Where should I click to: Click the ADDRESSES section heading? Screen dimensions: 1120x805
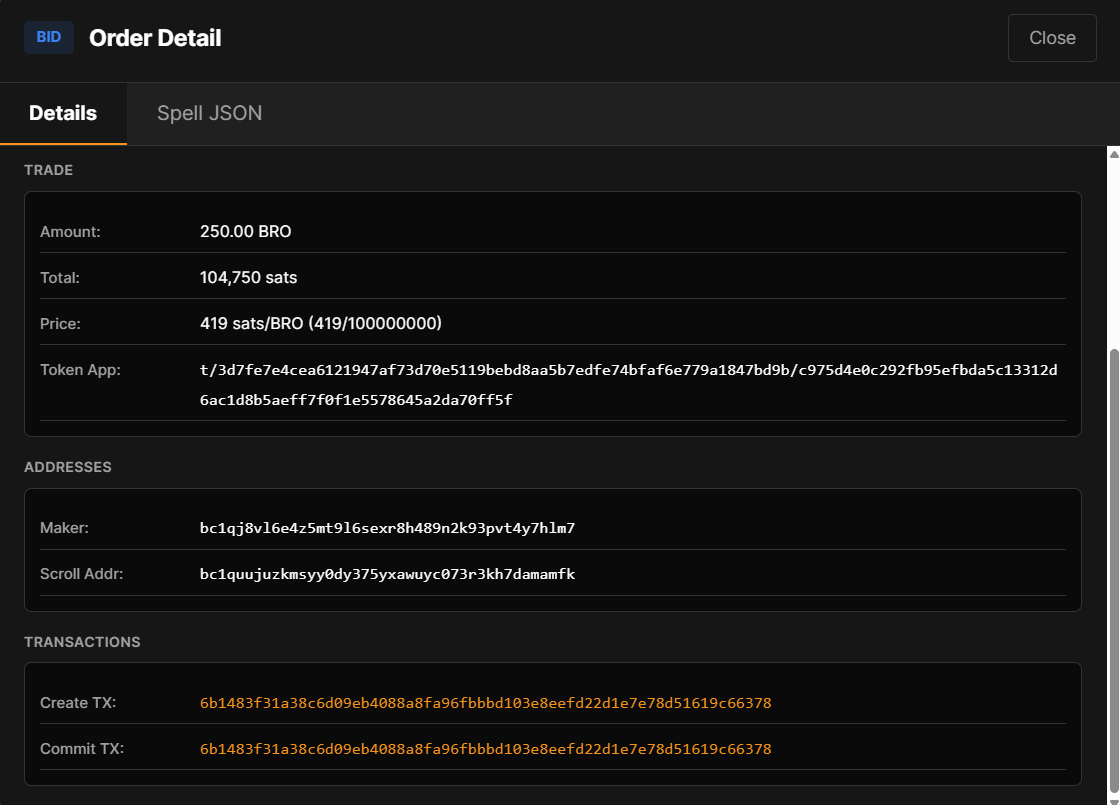click(68, 467)
